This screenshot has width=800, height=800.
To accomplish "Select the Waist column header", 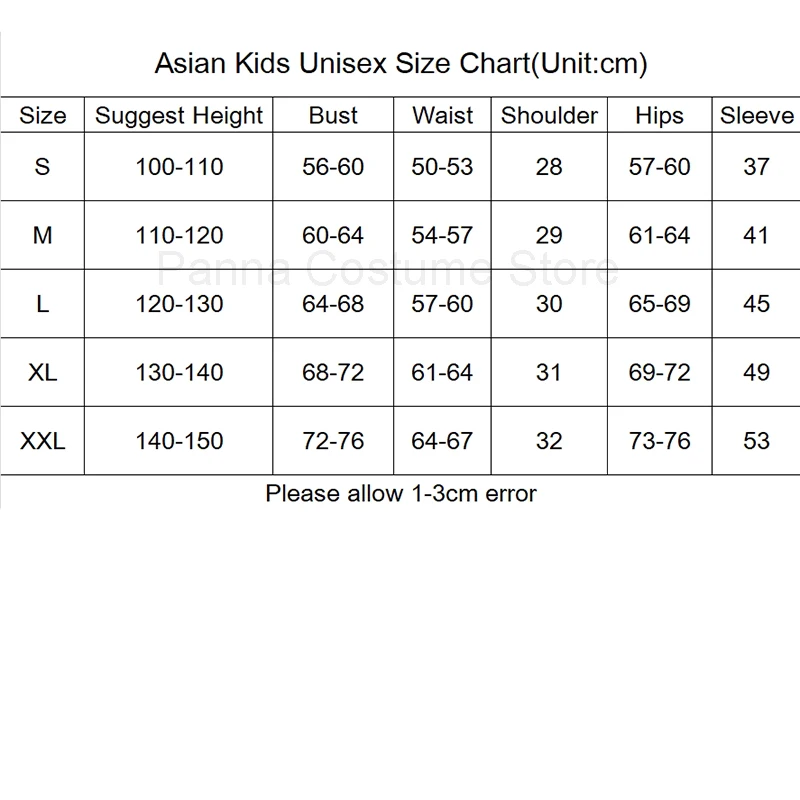I will pyautogui.click(x=442, y=115).
